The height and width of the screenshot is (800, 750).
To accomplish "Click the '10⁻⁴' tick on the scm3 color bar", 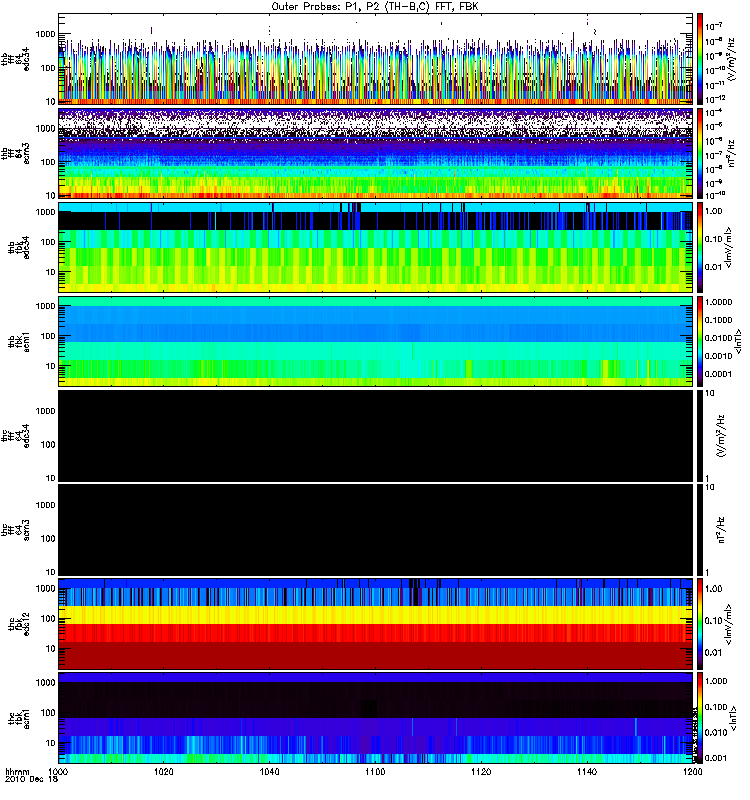I will point(713,113).
